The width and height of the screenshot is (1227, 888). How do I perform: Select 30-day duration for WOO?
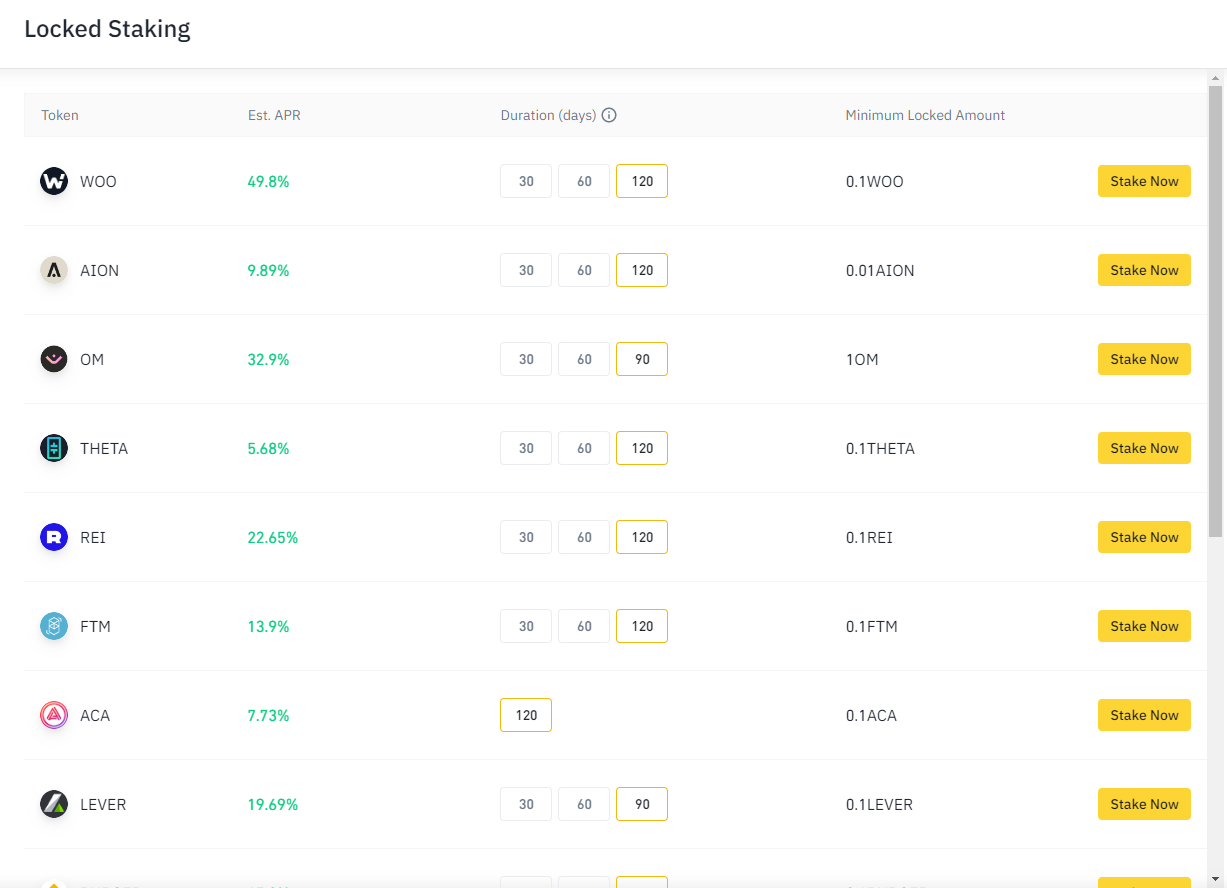(526, 181)
